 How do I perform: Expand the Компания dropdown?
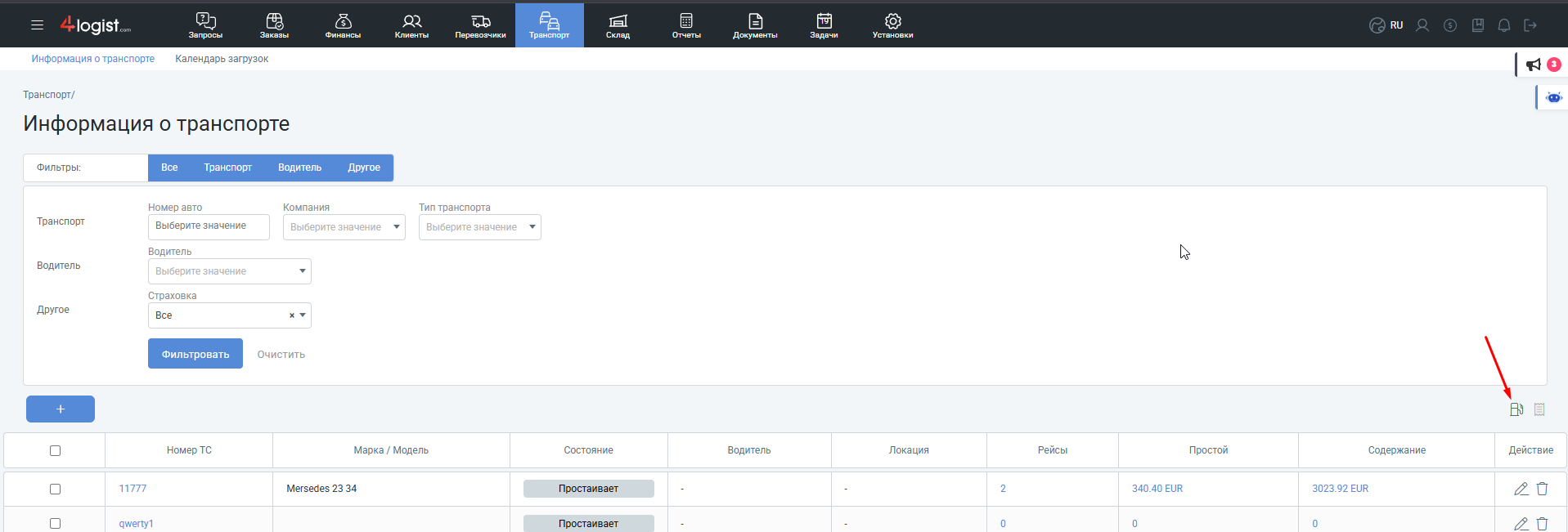(x=344, y=227)
